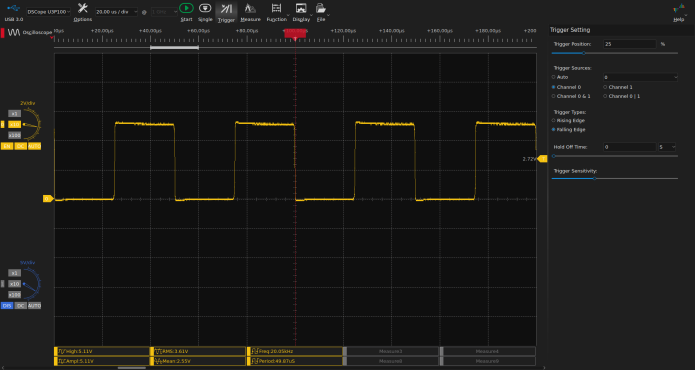Open the Options tool
This screenshot has width=695, height=370.
coord(82,12)
